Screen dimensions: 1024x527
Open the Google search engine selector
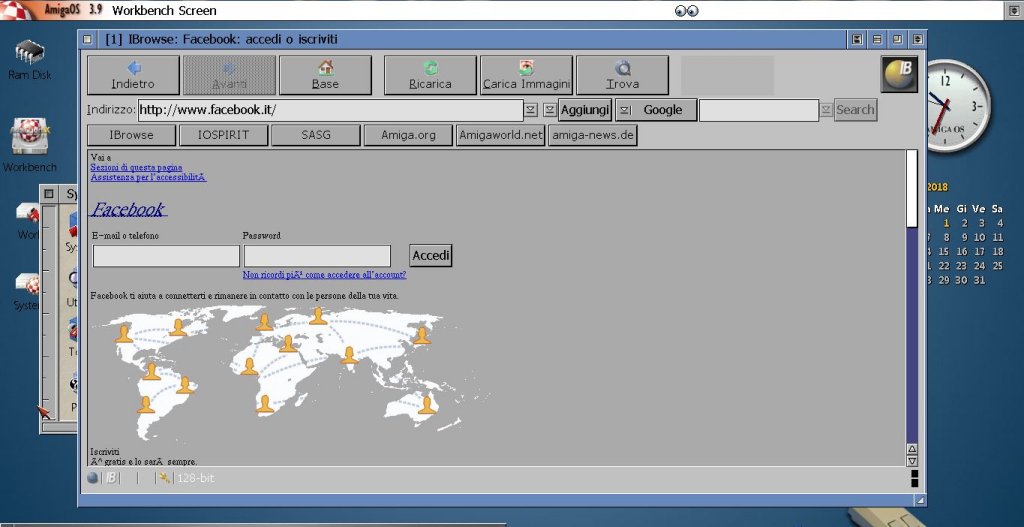coord(655,110)
